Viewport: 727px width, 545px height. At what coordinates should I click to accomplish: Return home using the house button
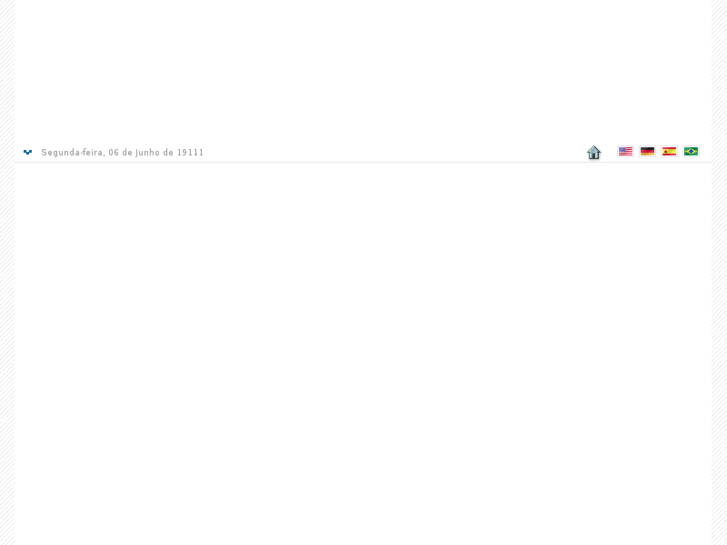593,152
